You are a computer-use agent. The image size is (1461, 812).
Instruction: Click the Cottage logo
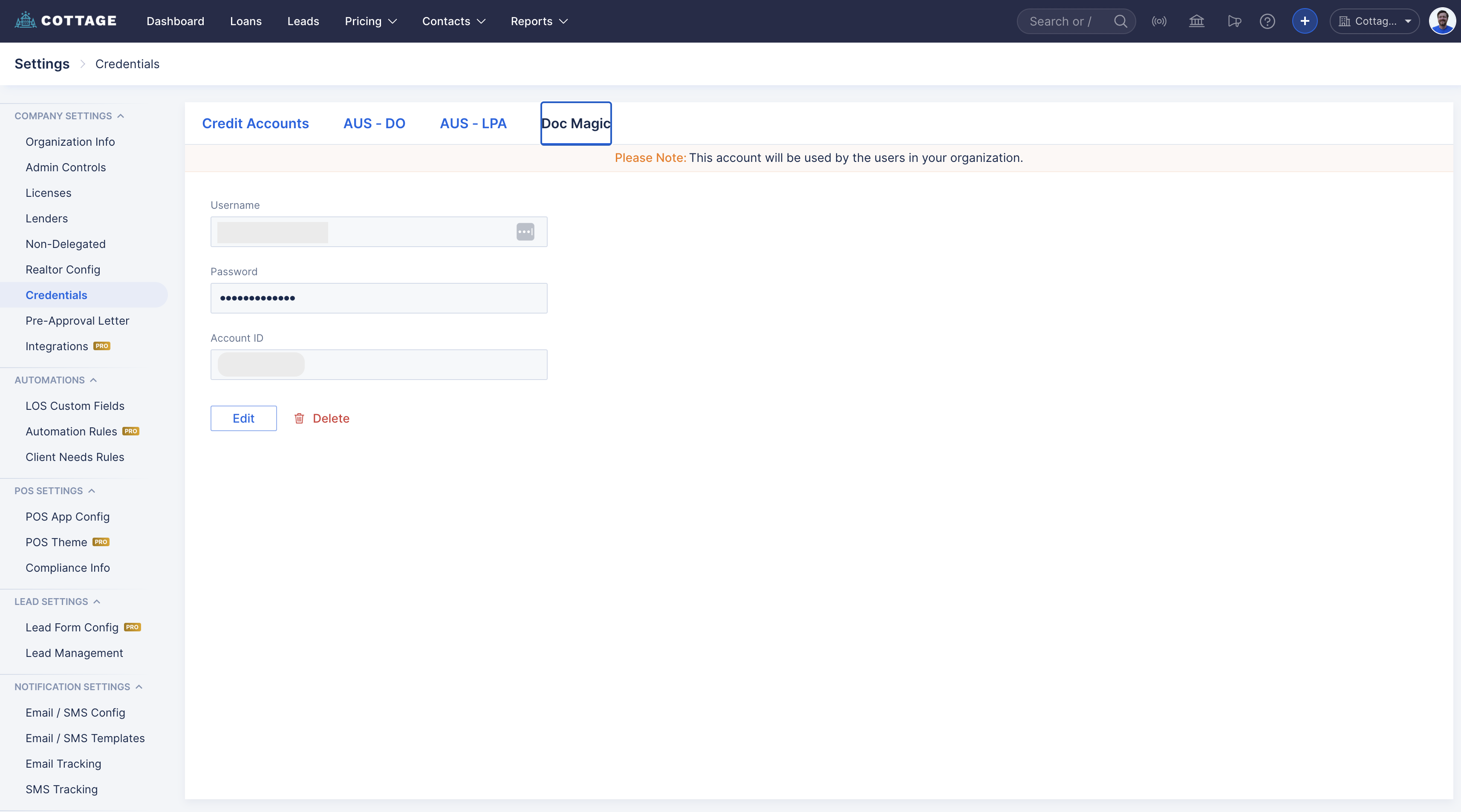click(66, 21)
